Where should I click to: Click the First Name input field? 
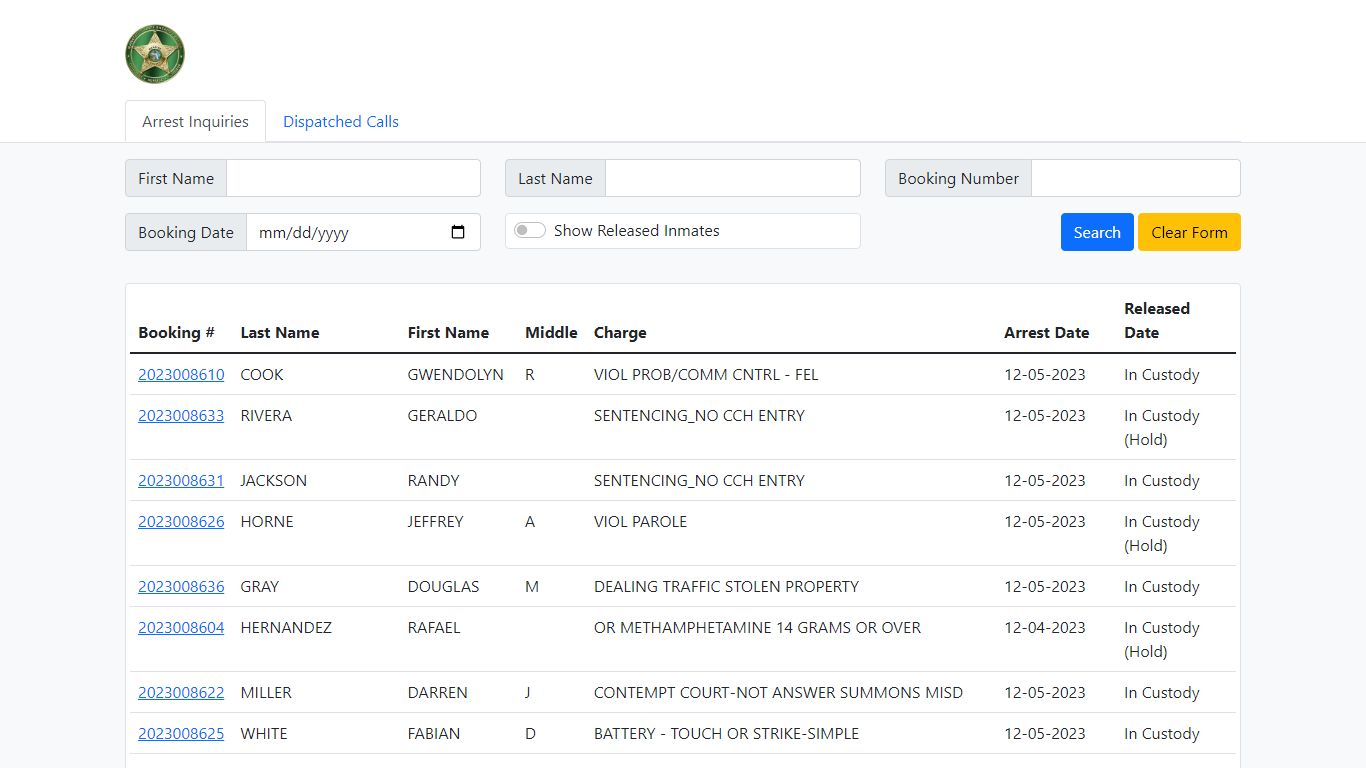point(353,178)
